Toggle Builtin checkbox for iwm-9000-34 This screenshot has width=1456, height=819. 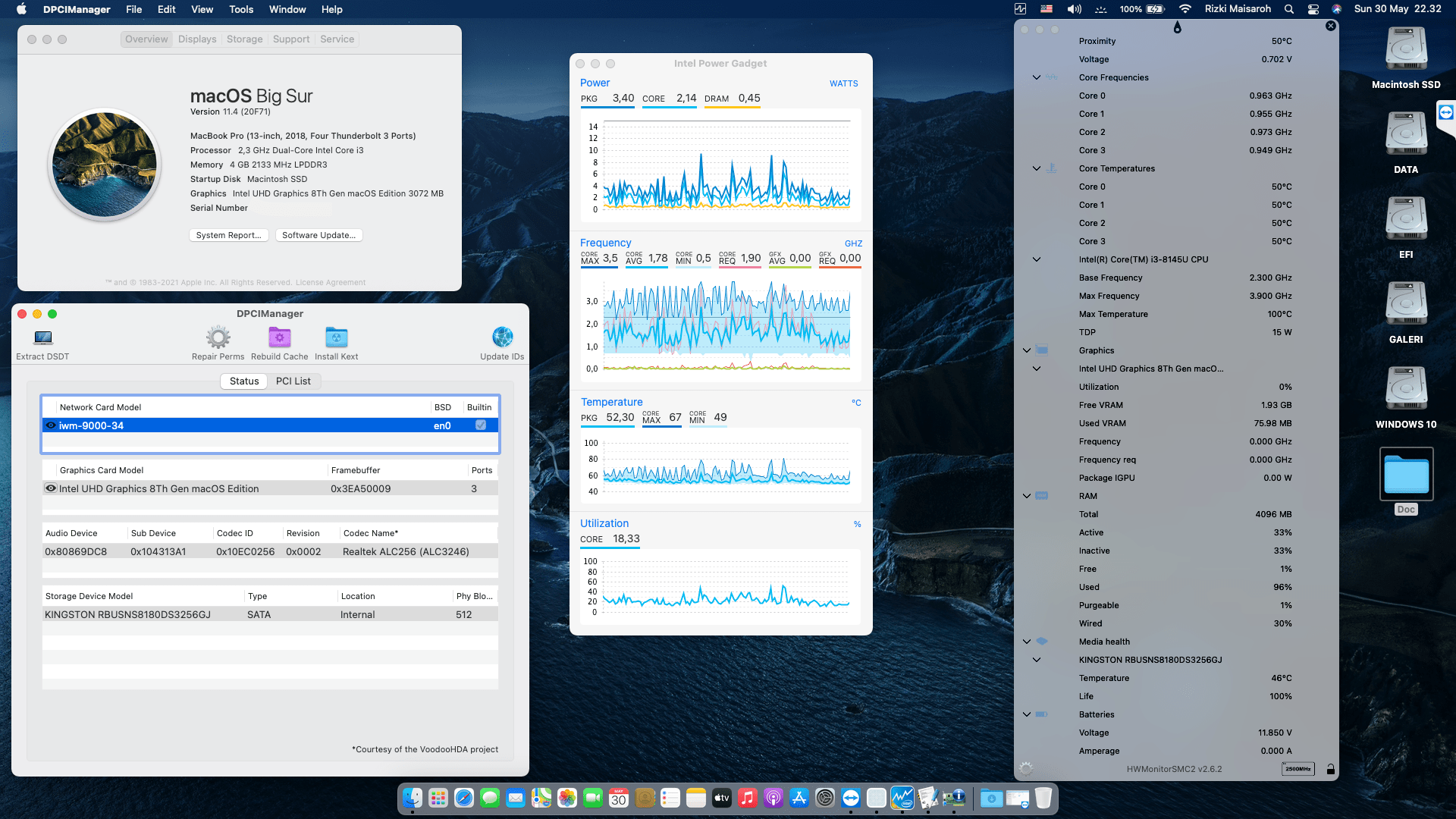[481, 425]
